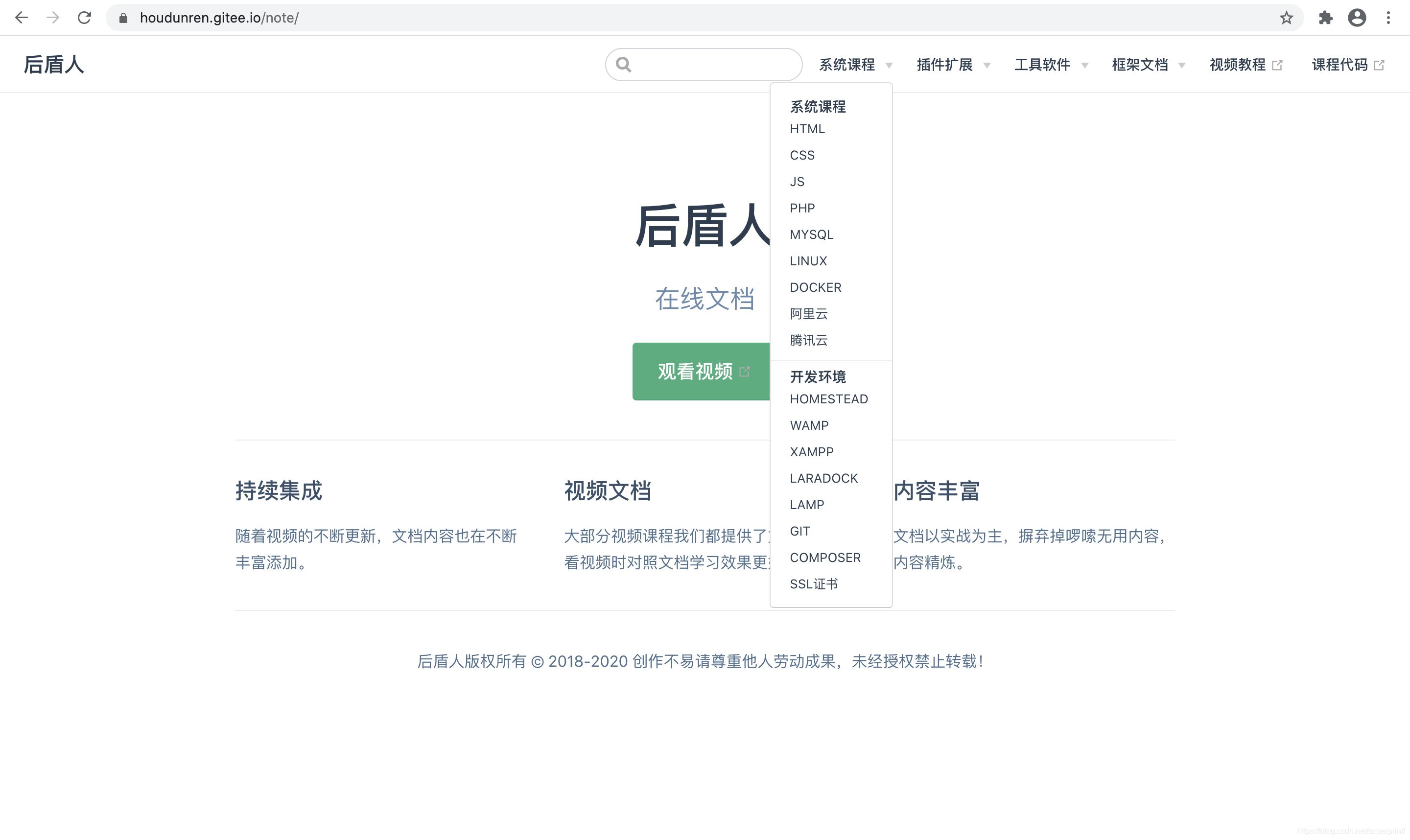Click the address bar URL
Screen dimensions: 1410x840
(219, 18)
